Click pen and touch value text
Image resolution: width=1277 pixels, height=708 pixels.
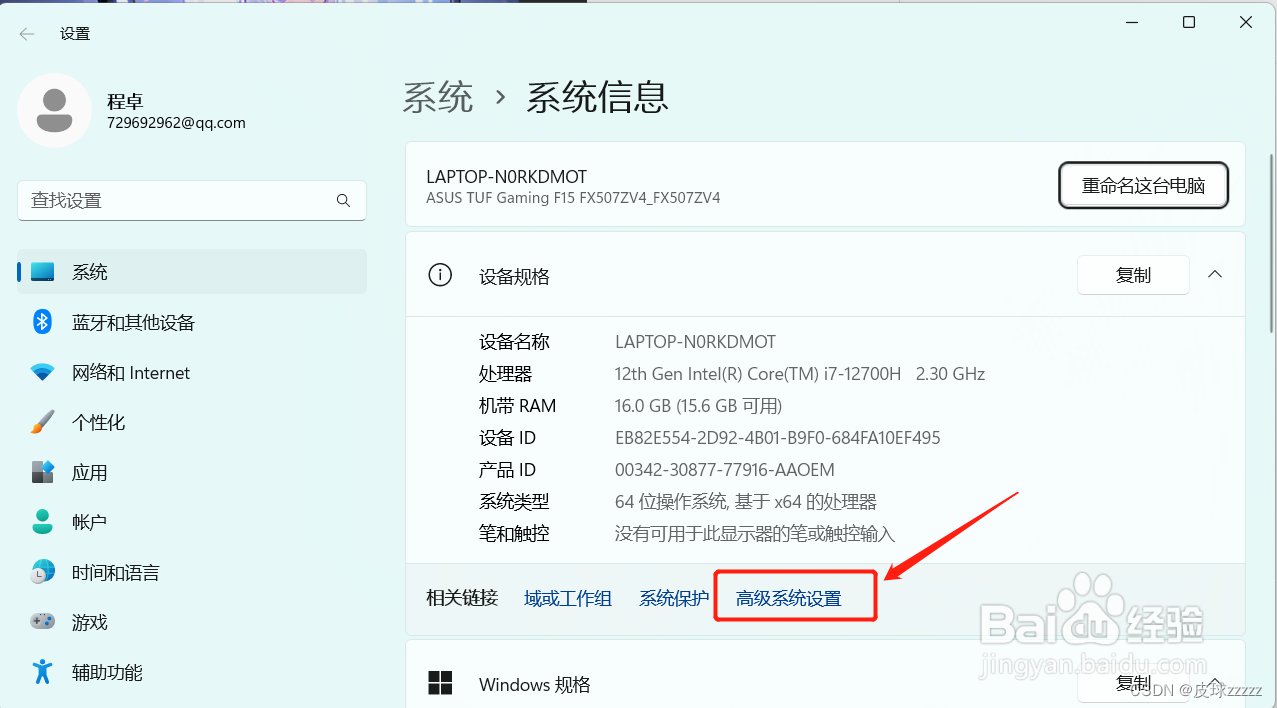click(755, 534)
